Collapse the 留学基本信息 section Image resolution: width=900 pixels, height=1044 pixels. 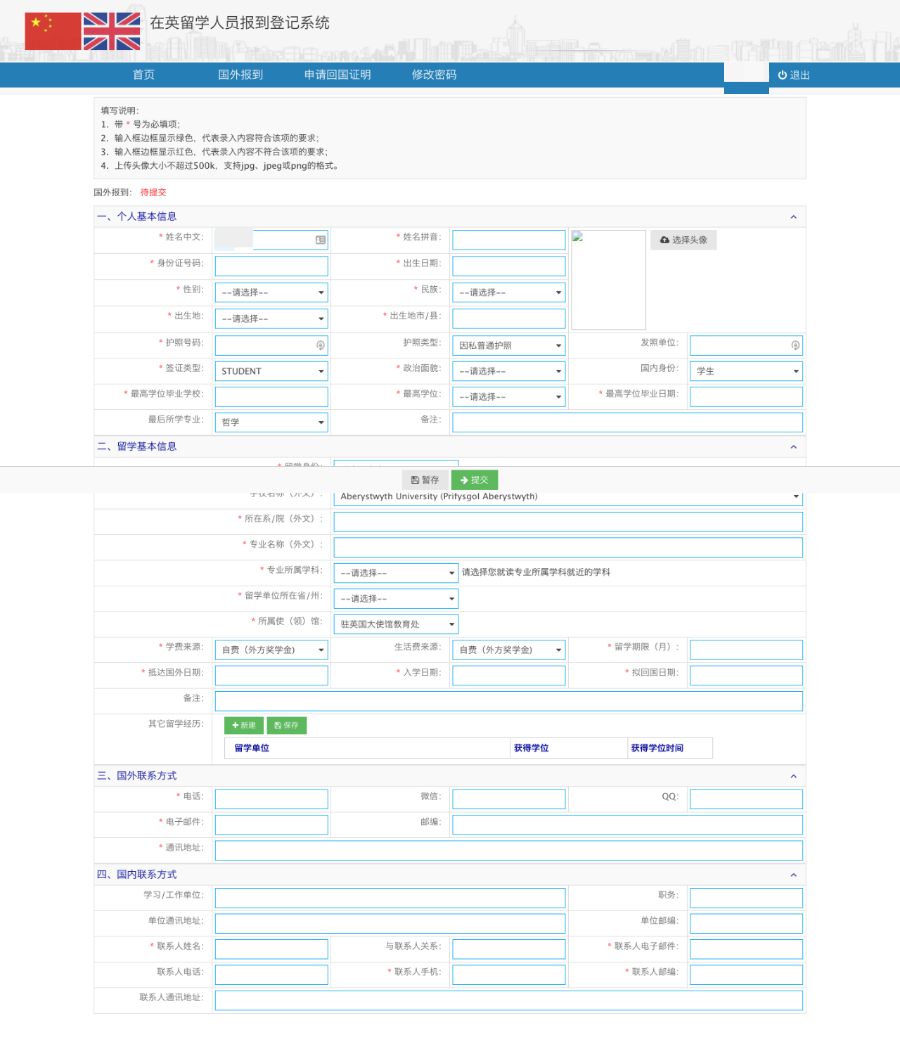(x=793, y=447)
